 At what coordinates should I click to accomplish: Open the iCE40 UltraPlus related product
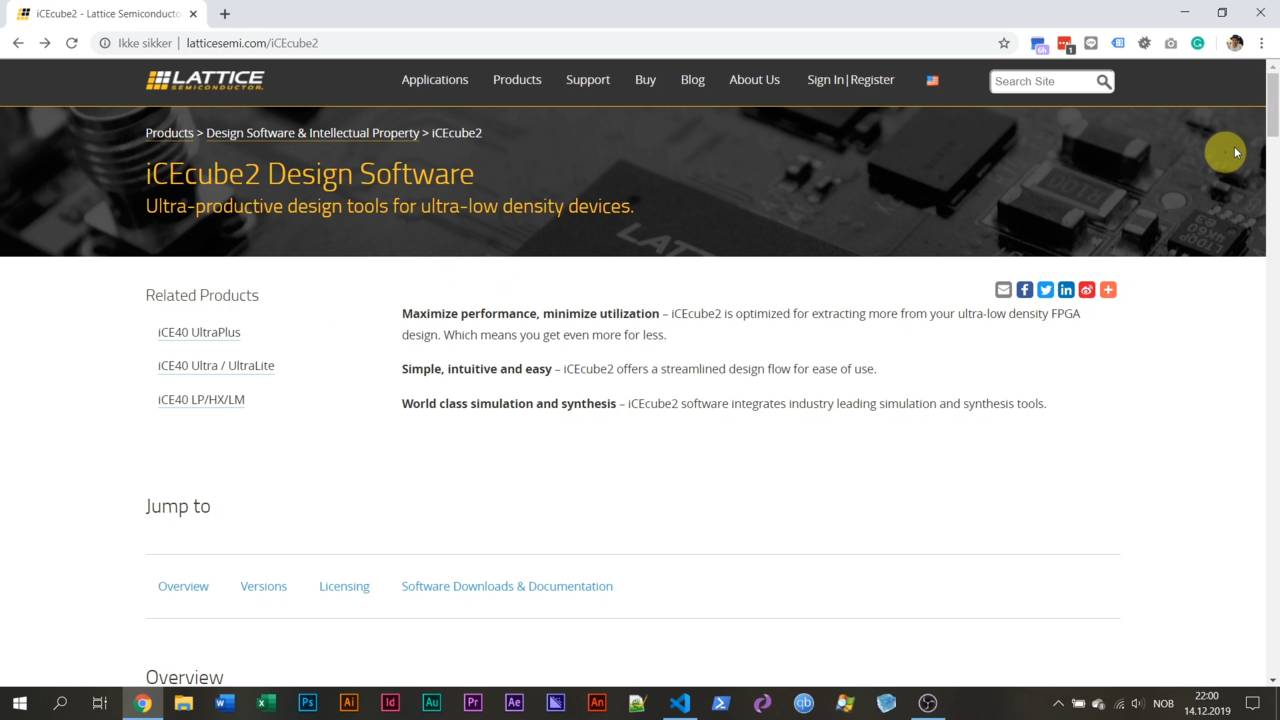click(199, 332)
